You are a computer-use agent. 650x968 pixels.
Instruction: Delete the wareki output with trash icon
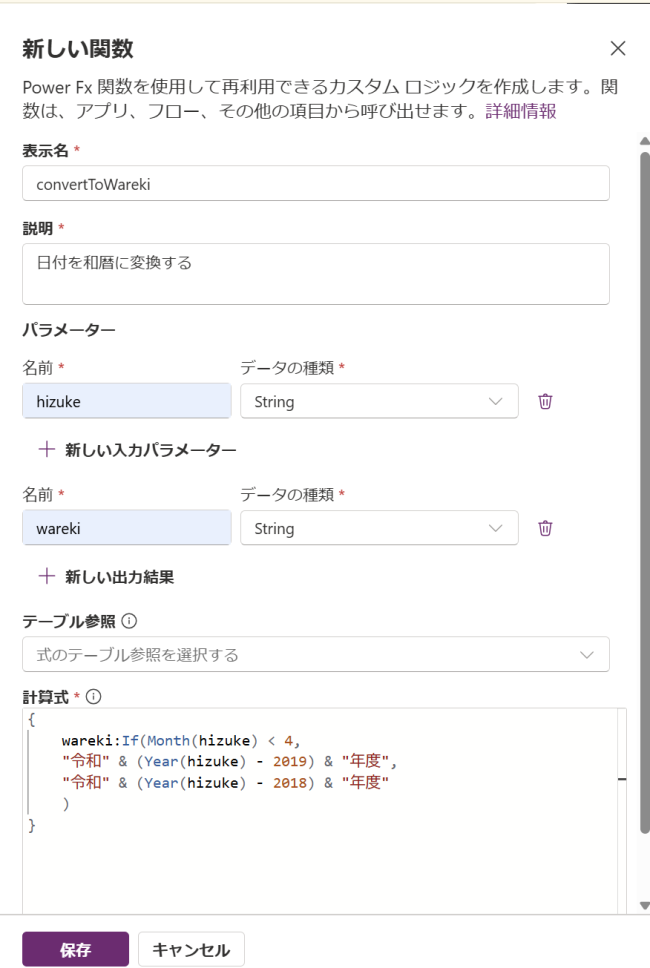[x=545, y=528]
